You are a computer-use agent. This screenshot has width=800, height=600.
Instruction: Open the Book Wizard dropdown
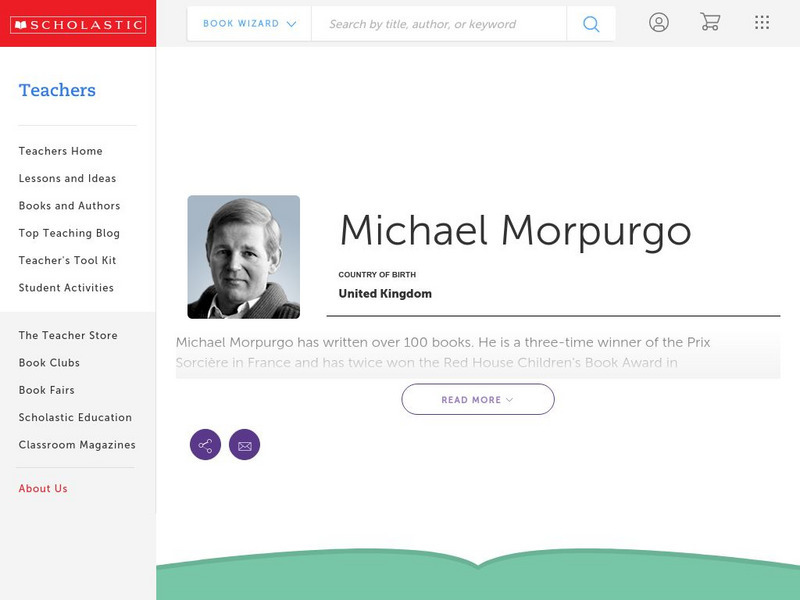249,23
